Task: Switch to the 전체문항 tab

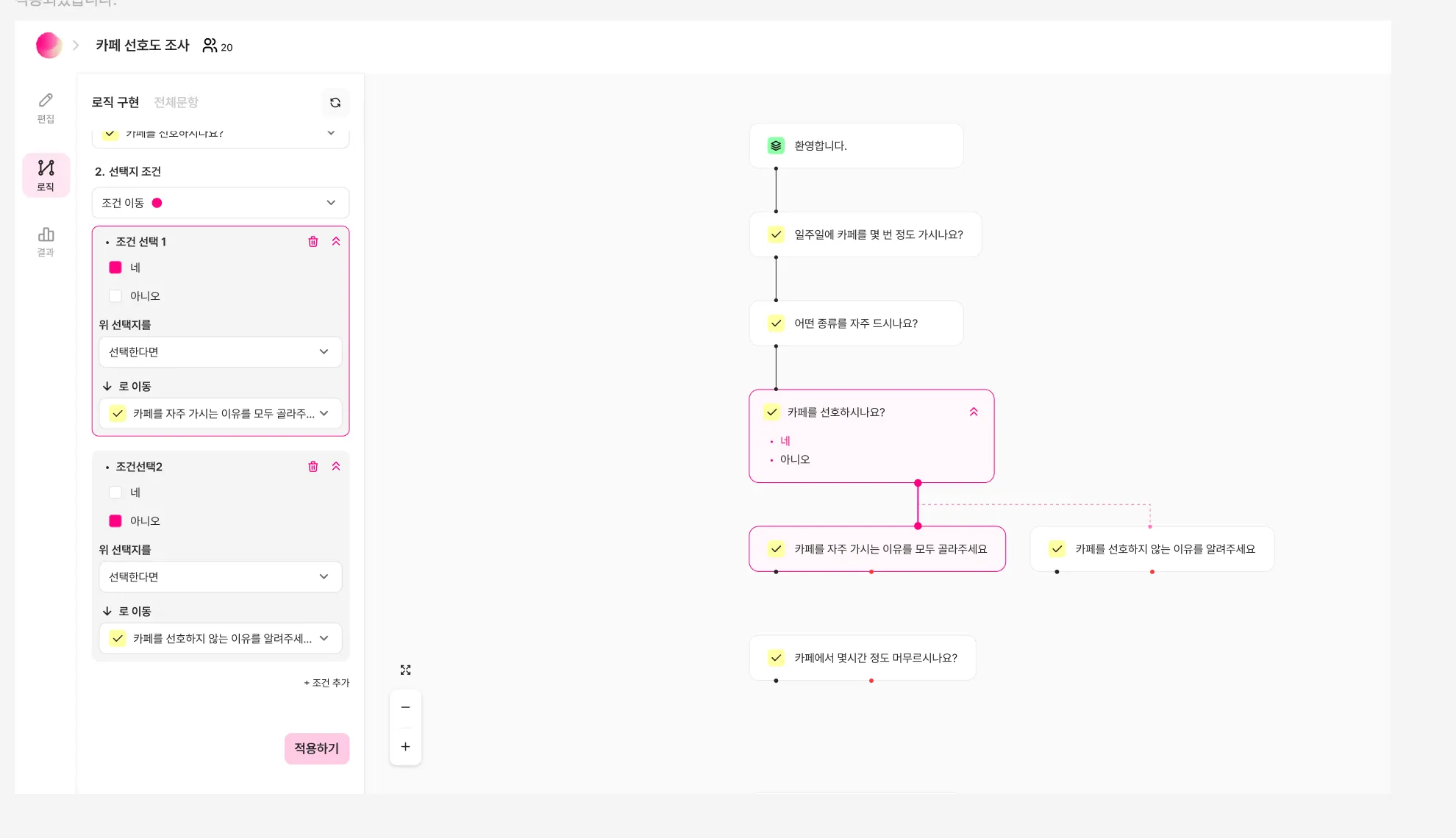Action: [176, 102]
